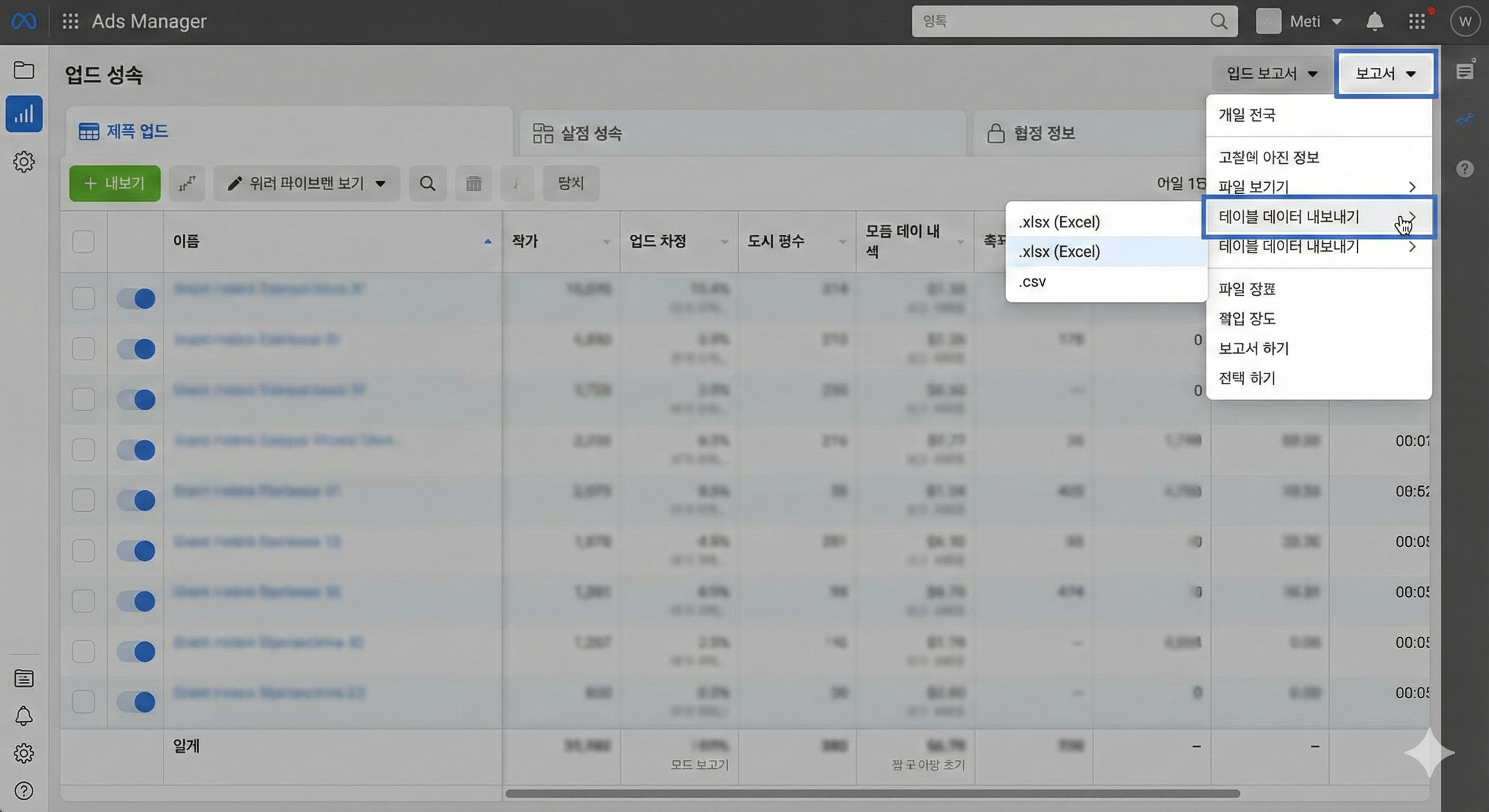Open the apps grid next to Ads Manager
1489x812 pixels.
pos(70,21)
